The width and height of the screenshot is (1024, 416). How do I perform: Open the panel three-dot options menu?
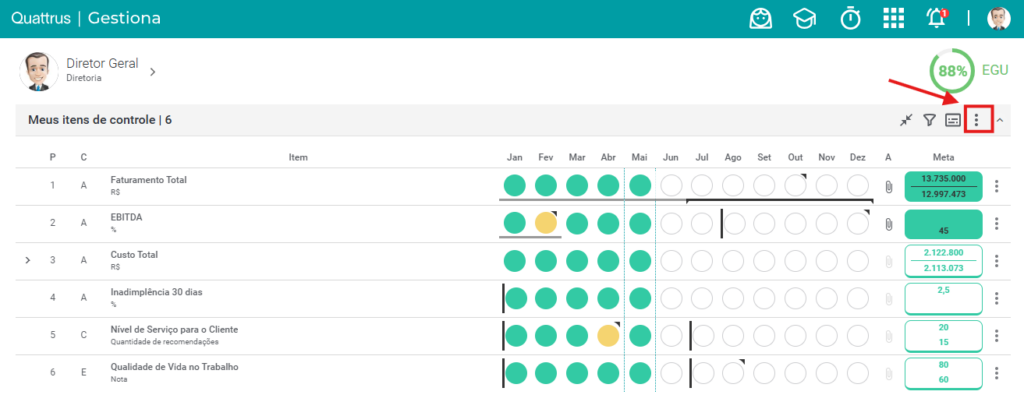[976, 120]
